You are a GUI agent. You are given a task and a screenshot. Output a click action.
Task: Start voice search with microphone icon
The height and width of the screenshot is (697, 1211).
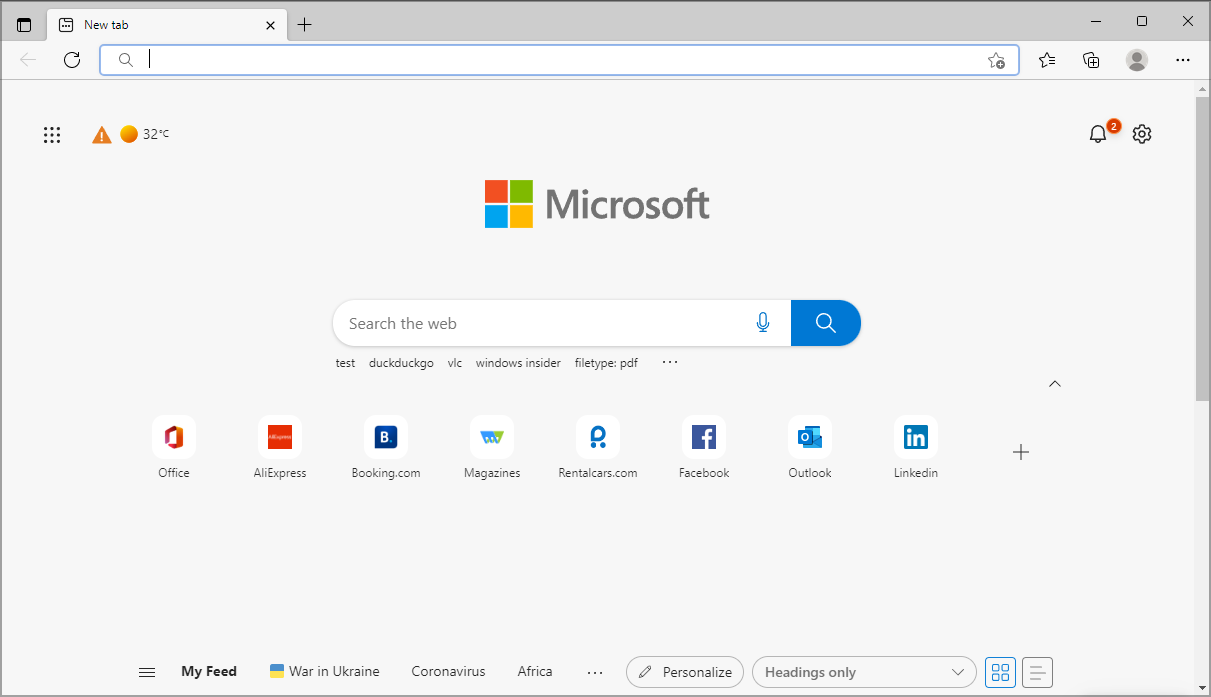[763, 323]
